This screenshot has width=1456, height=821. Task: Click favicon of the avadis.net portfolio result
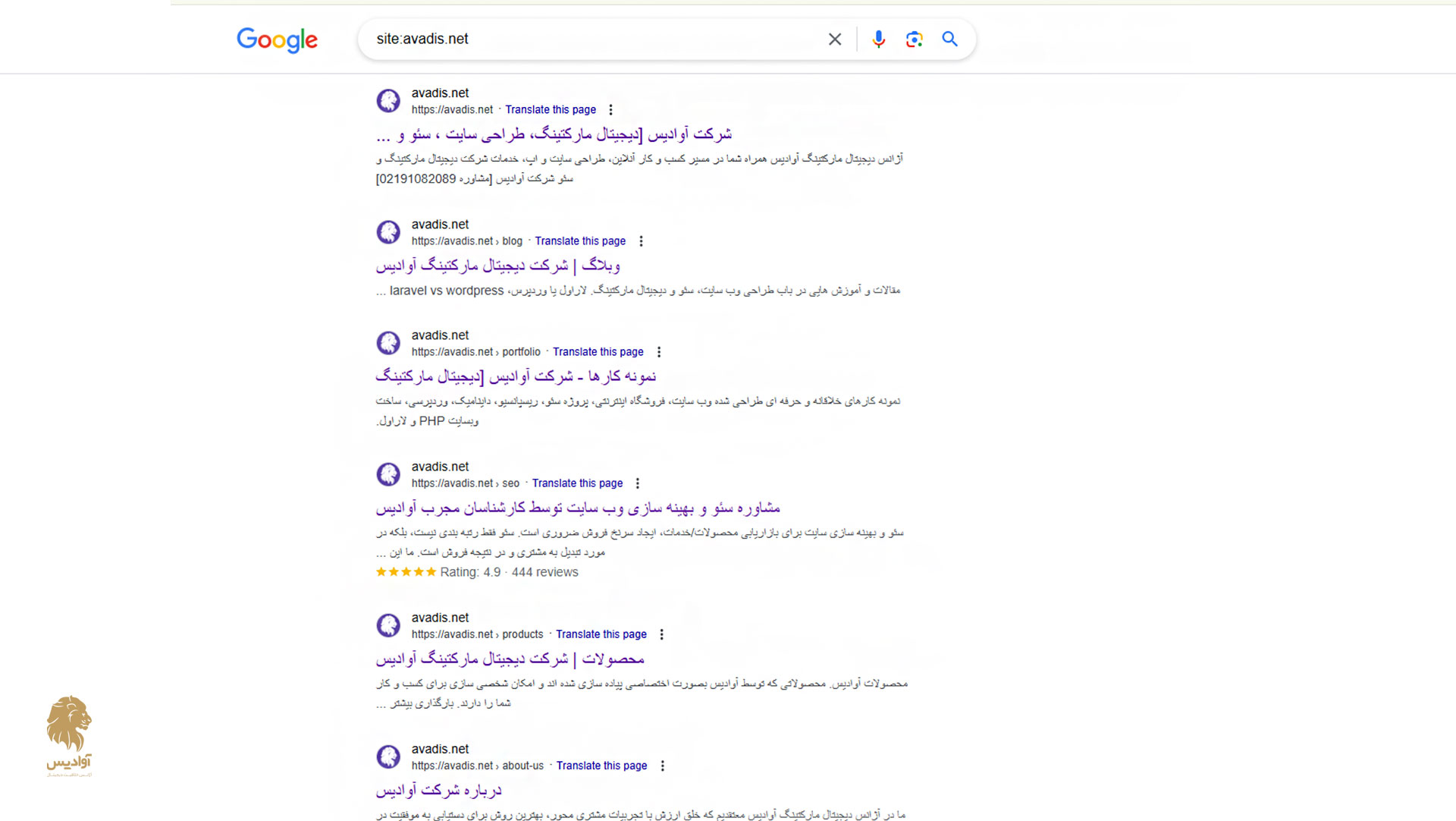click(388, 343)
